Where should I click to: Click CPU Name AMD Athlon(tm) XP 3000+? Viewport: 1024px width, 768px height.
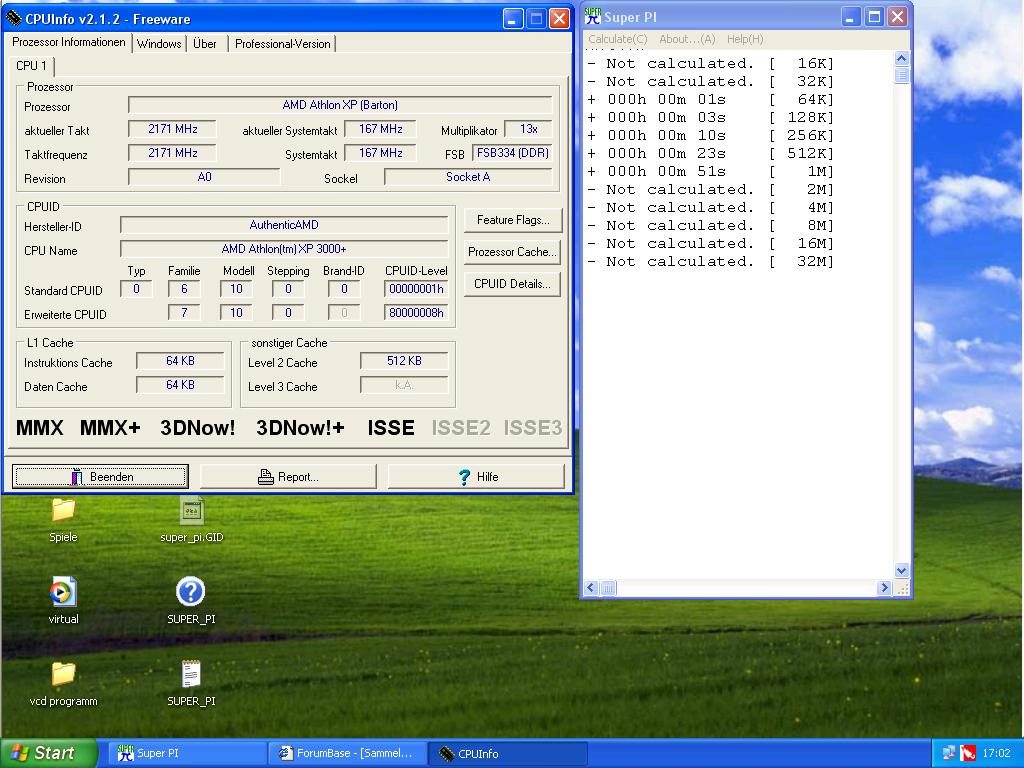(284, 249)
